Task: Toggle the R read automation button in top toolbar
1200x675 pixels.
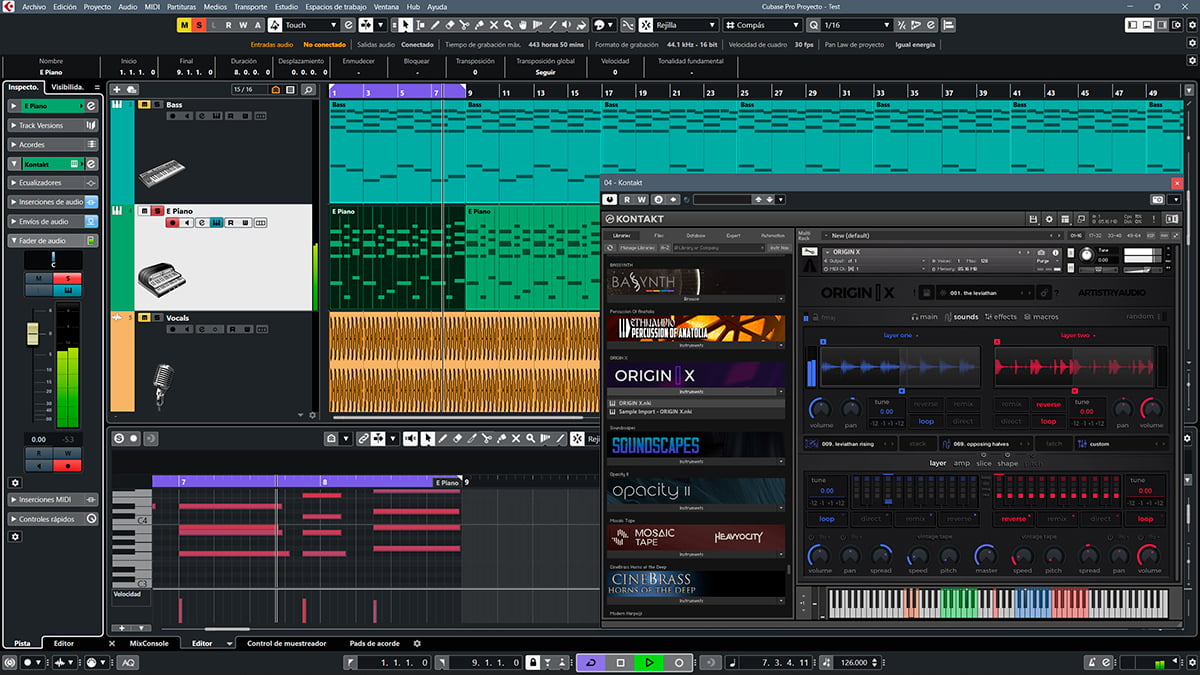Action: pyautogui.click(x=228, y=25)
